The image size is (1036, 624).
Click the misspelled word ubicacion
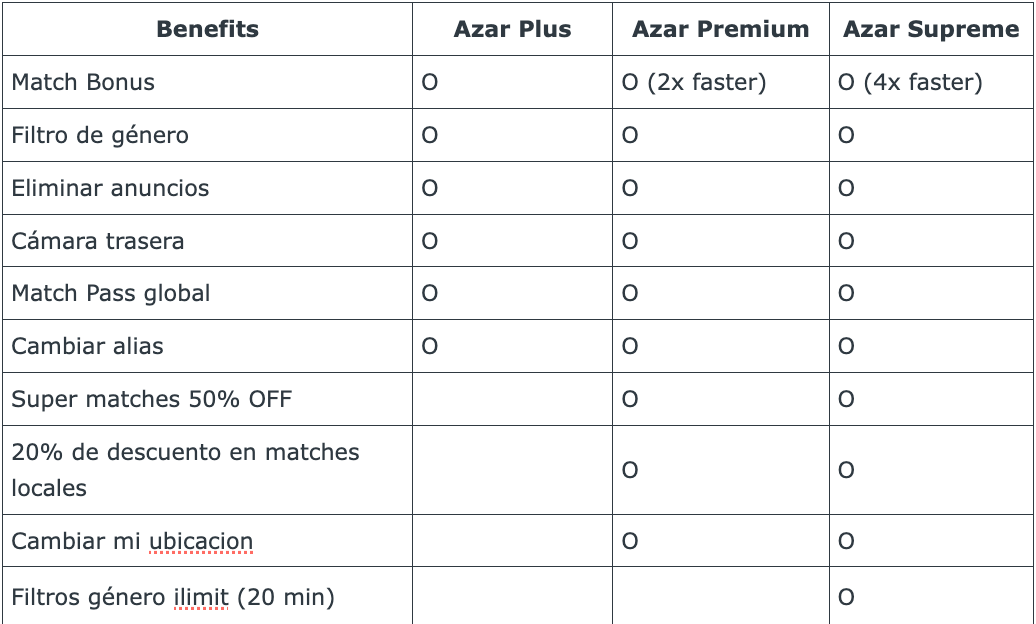tap(201, 541)
